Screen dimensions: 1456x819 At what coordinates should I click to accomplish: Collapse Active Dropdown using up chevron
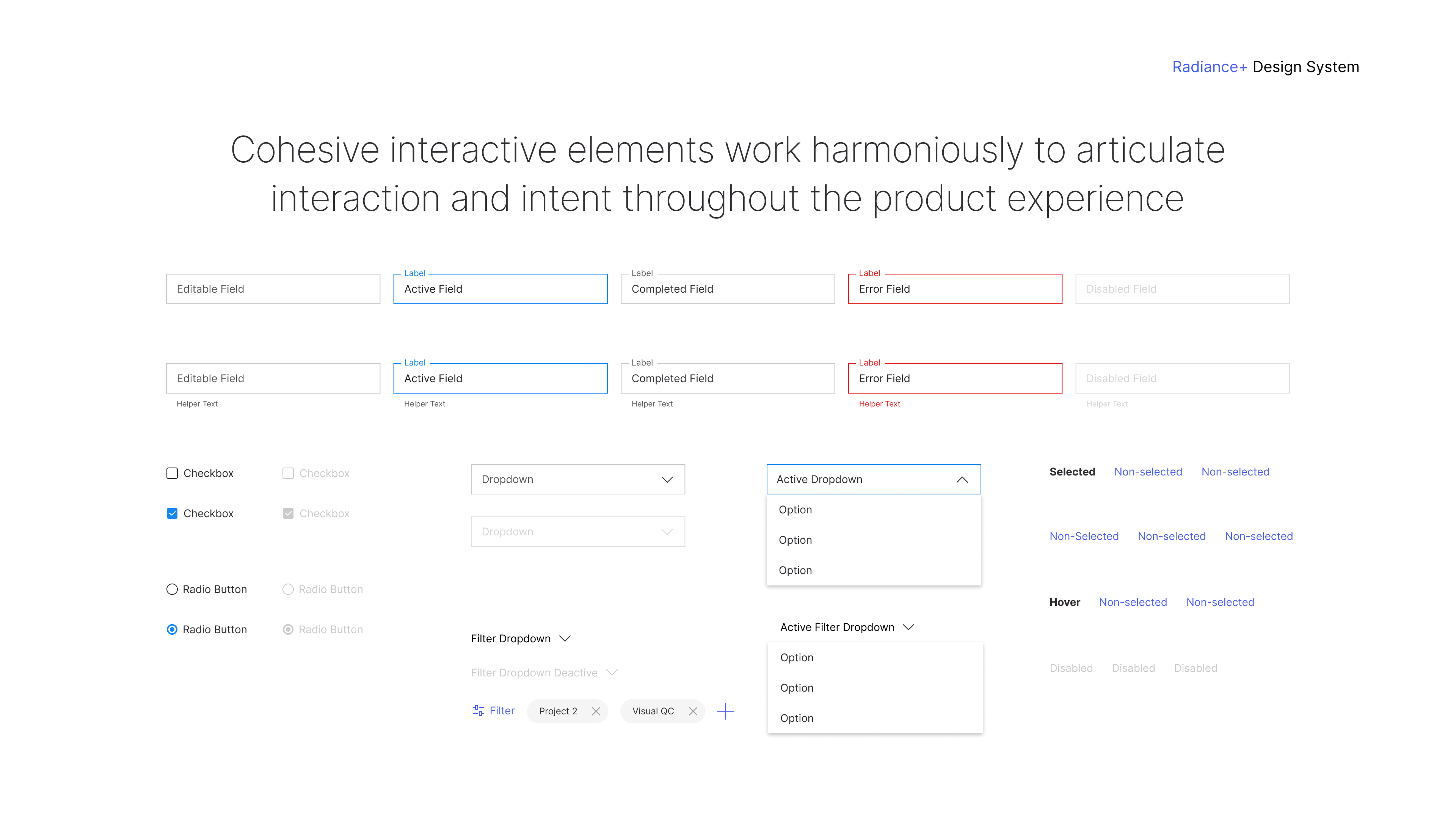[x=962, y=479]
